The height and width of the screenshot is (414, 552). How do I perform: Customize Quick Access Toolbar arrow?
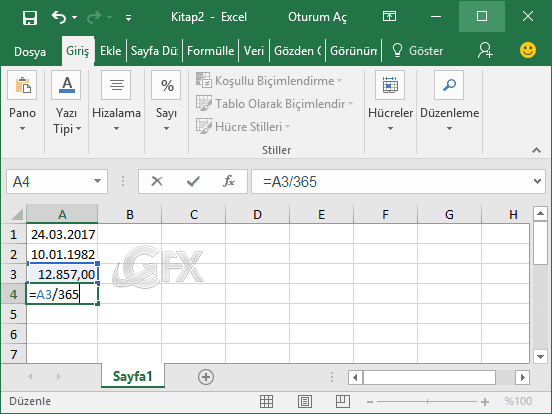pos(128,17)
